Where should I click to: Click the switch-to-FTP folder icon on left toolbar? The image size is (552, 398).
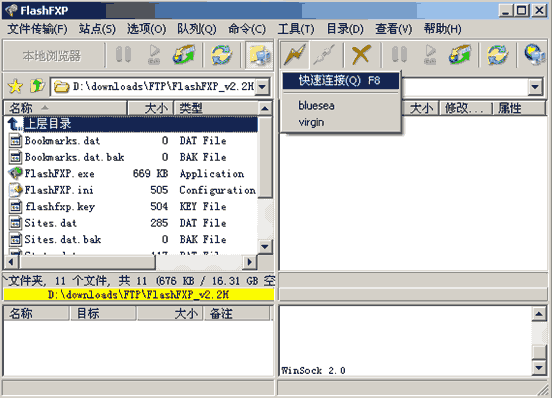point(259,55)
